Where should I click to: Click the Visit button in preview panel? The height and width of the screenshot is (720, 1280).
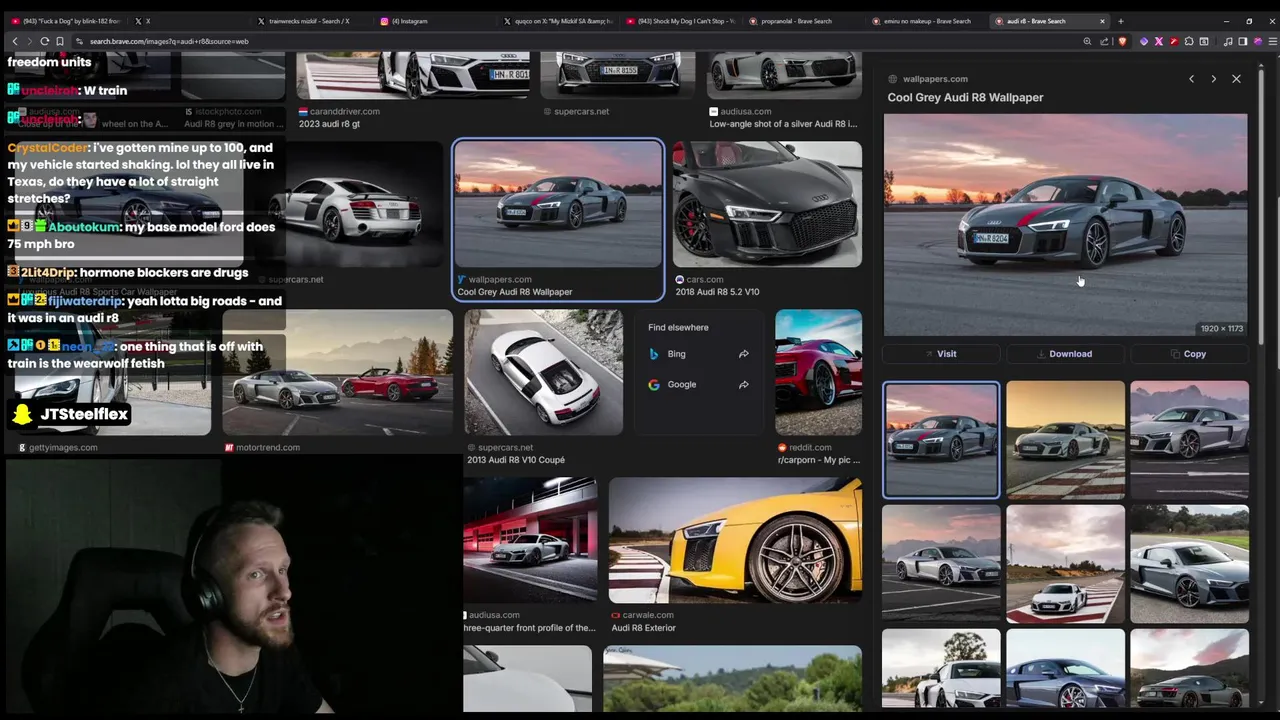click(941, 354)
